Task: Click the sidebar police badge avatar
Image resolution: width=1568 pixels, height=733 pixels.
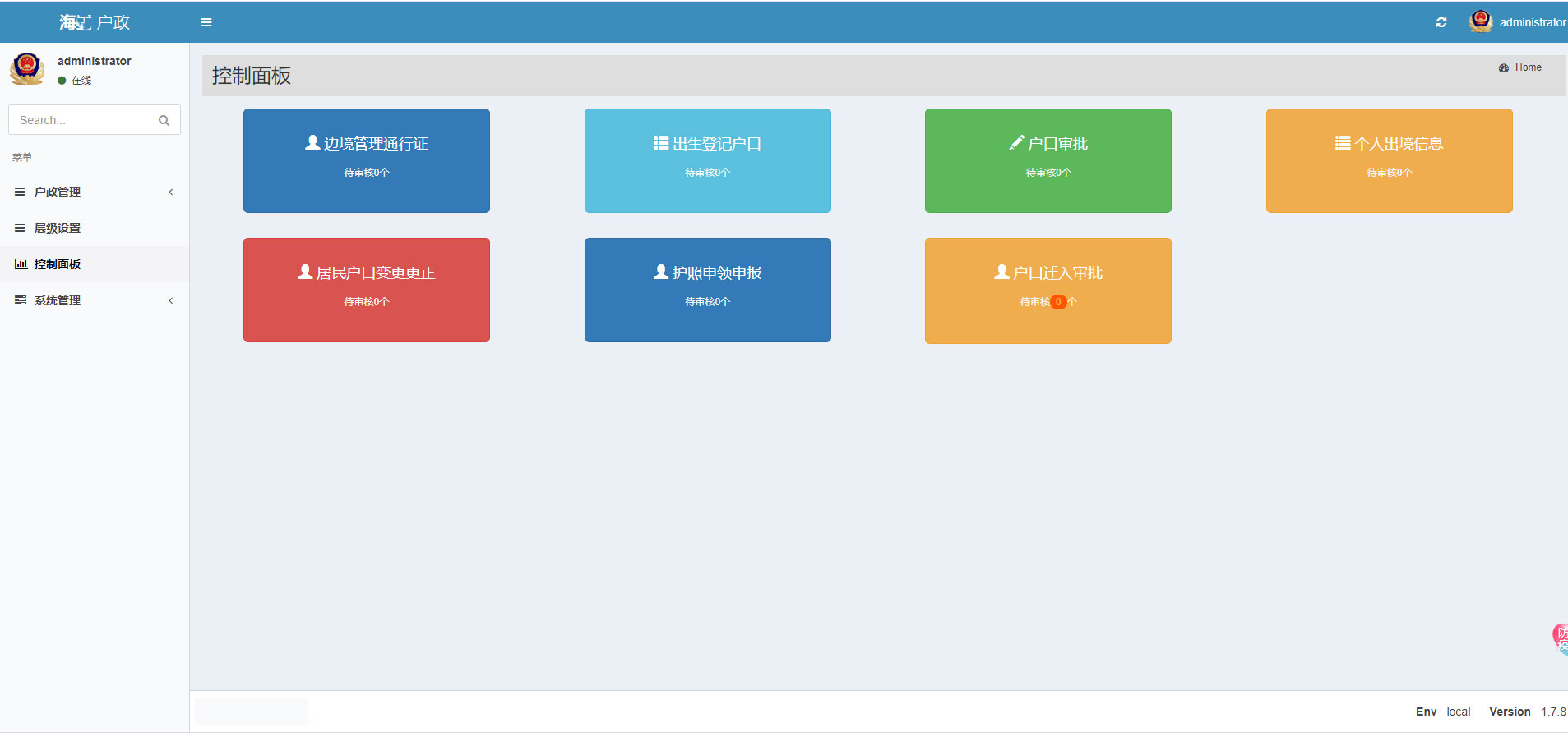Action: coord(27,68)
